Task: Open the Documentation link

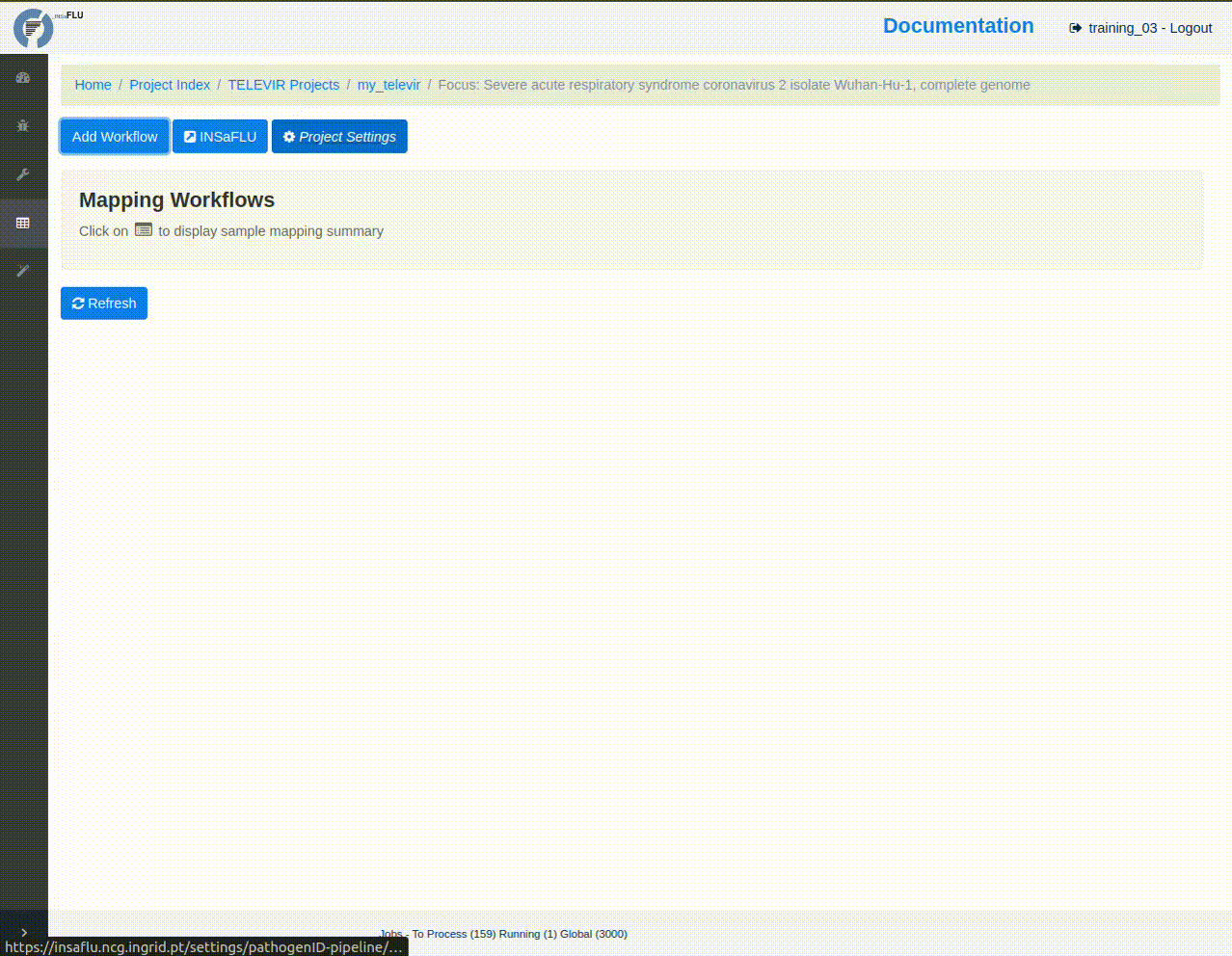Action: (958, 26)
